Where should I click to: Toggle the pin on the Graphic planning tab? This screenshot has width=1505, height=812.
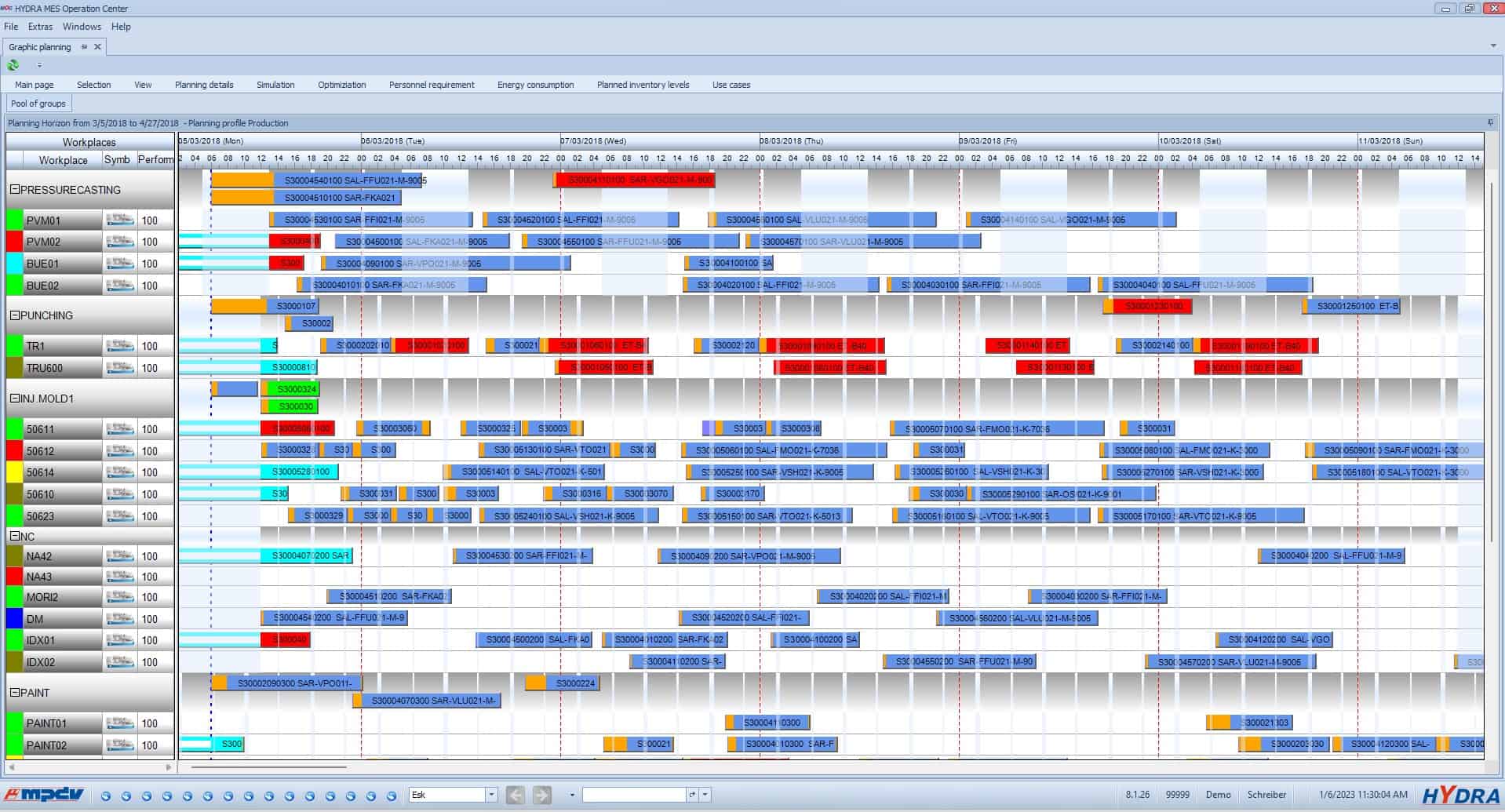coord(82,46)
